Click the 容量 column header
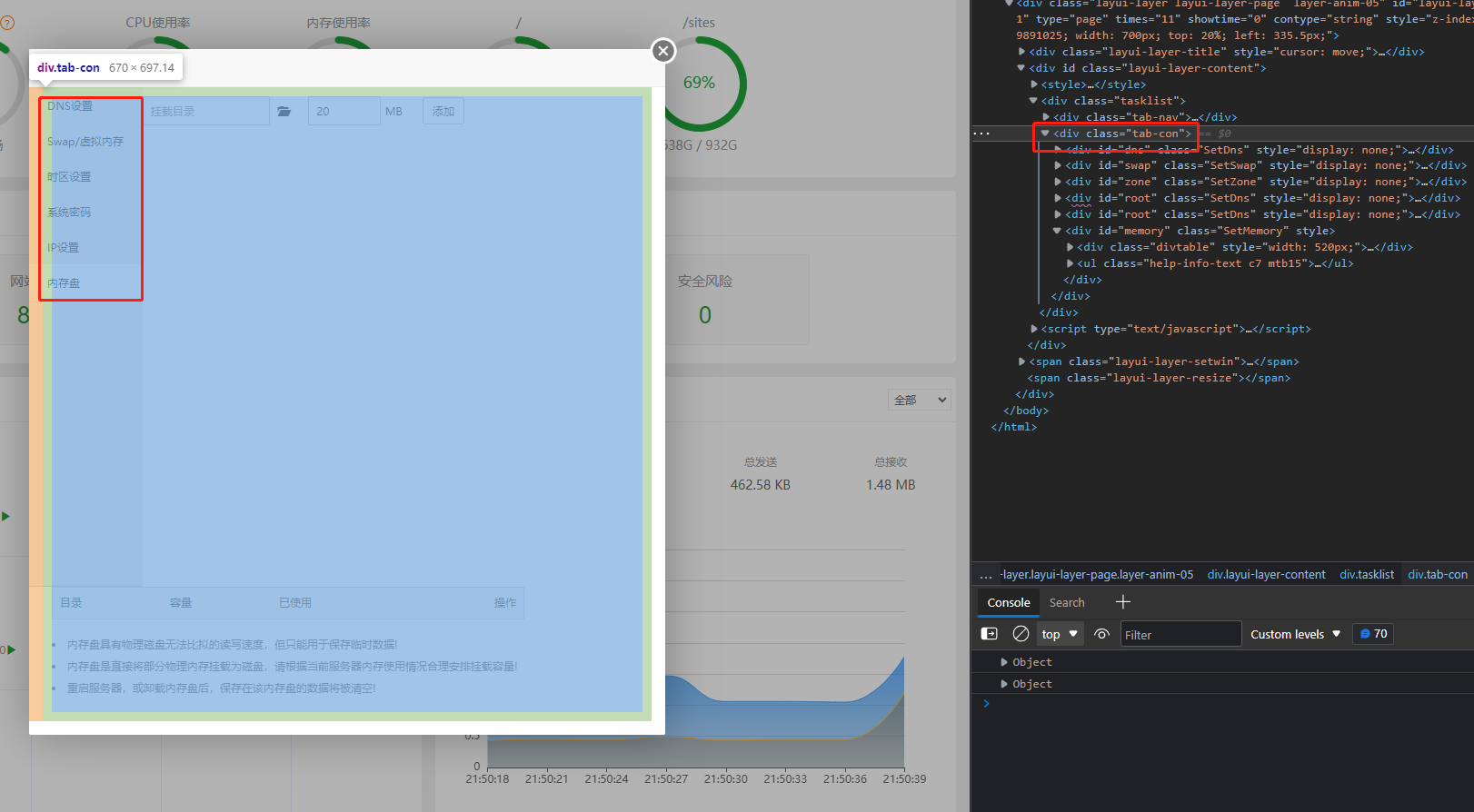 [x=181, y=603]
